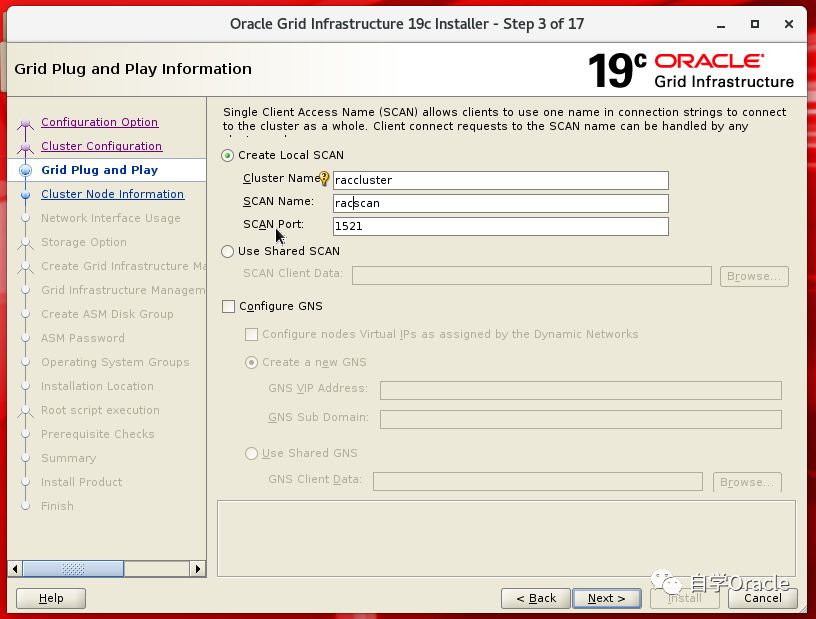
Task: Click the Cancel button
Action: [x=762, y=598]
